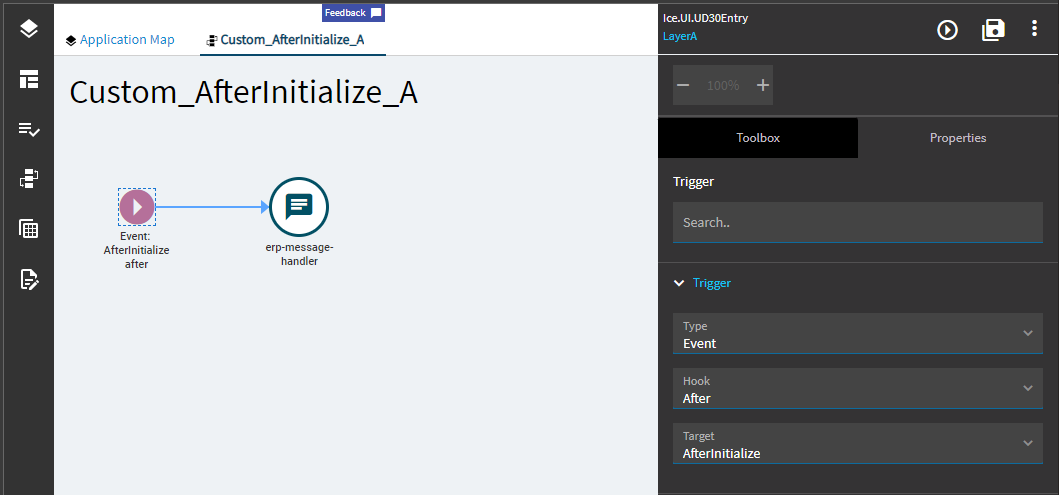The width and height of the screenshot is (1059, 495).
Task: Click the LayerA link
Action: (x=680, y=36)
